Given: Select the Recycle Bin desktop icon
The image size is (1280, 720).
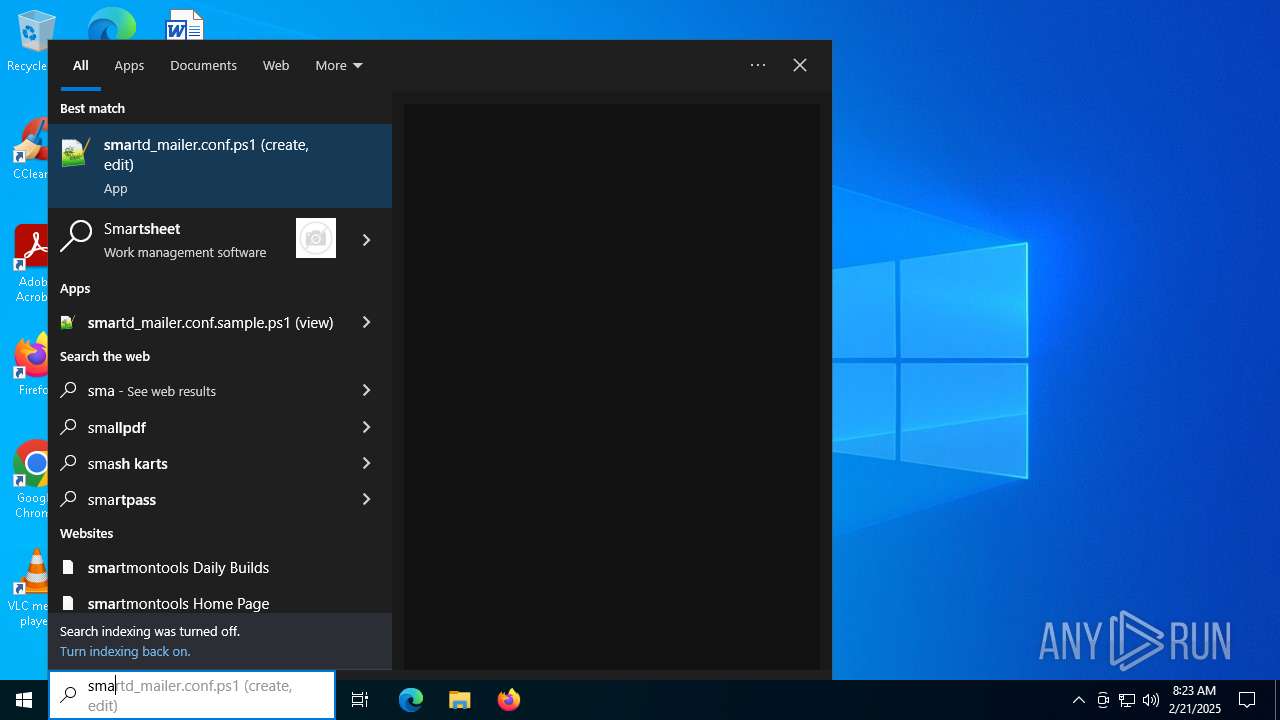Looking at the screenshot, I should pyautogui.click(x=32, y=40).
